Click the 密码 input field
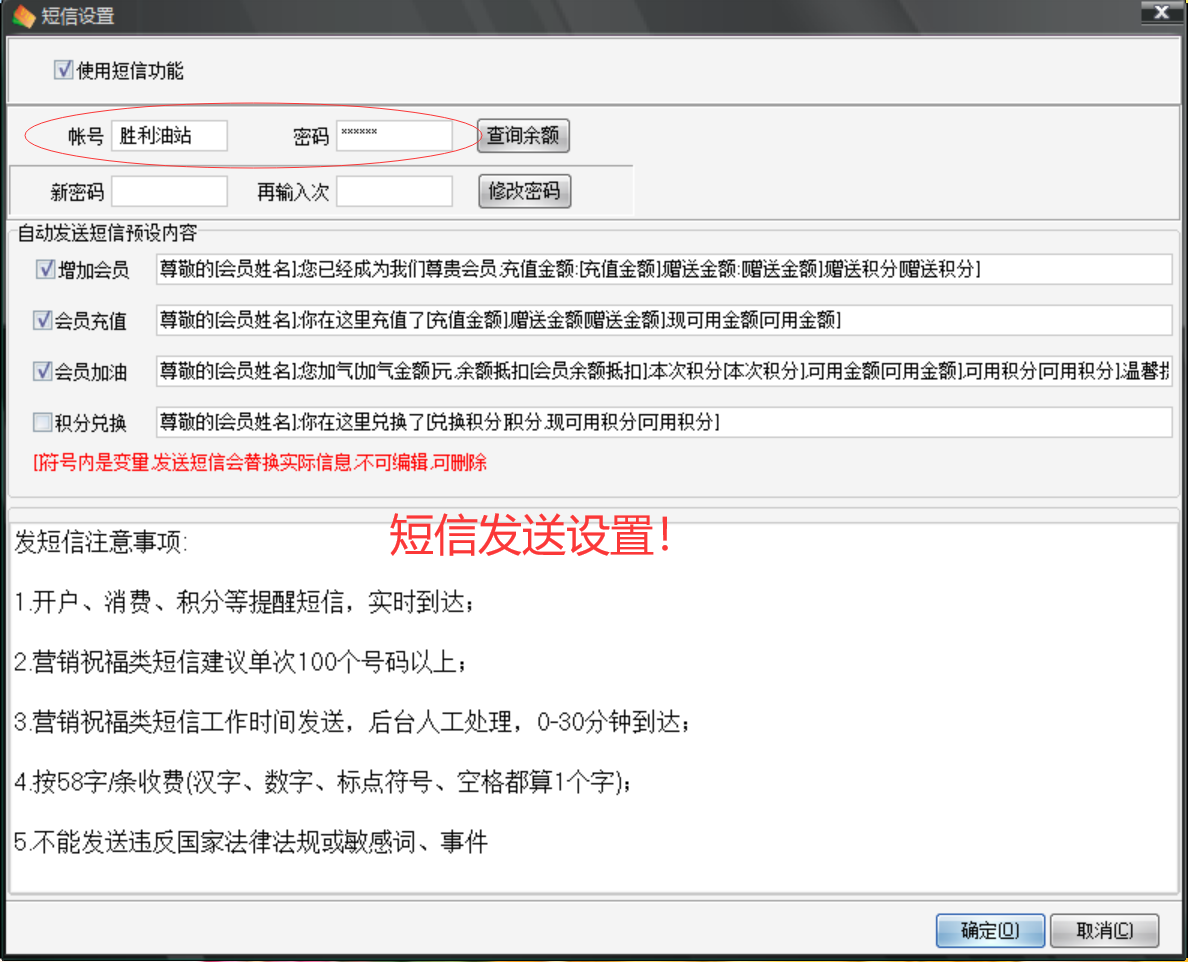Image resolution: width=1188 pixels, height=962 pixels. coord(394,136)
